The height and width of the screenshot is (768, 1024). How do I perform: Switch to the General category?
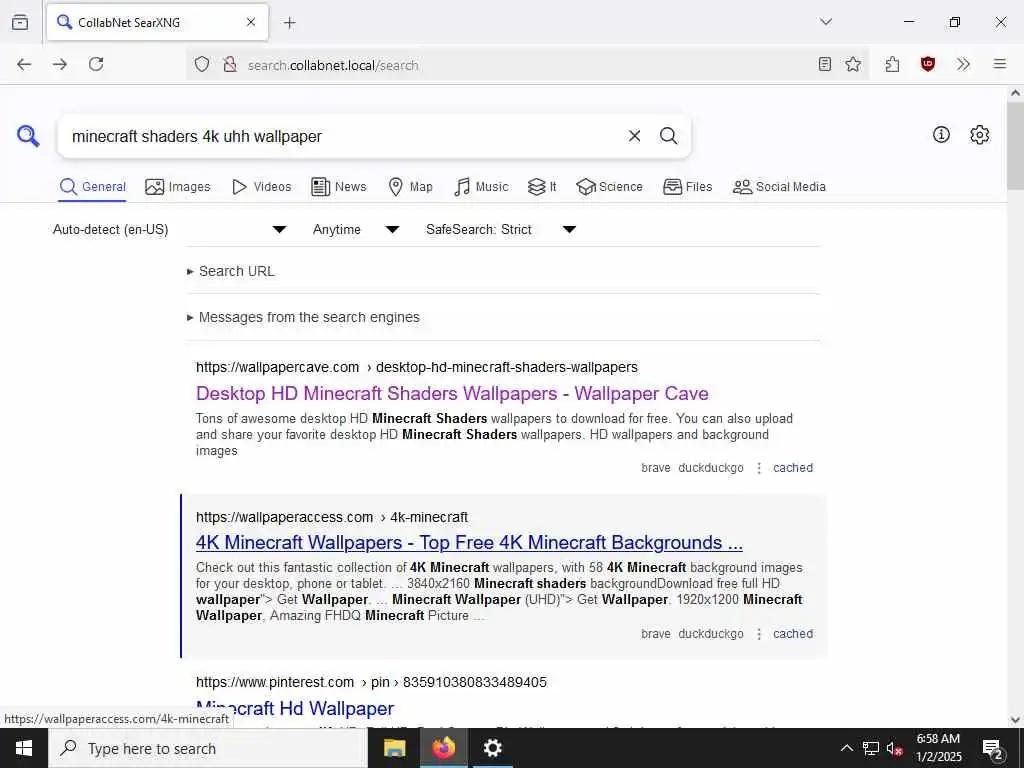pyautogui.click(x=92, y=187)
